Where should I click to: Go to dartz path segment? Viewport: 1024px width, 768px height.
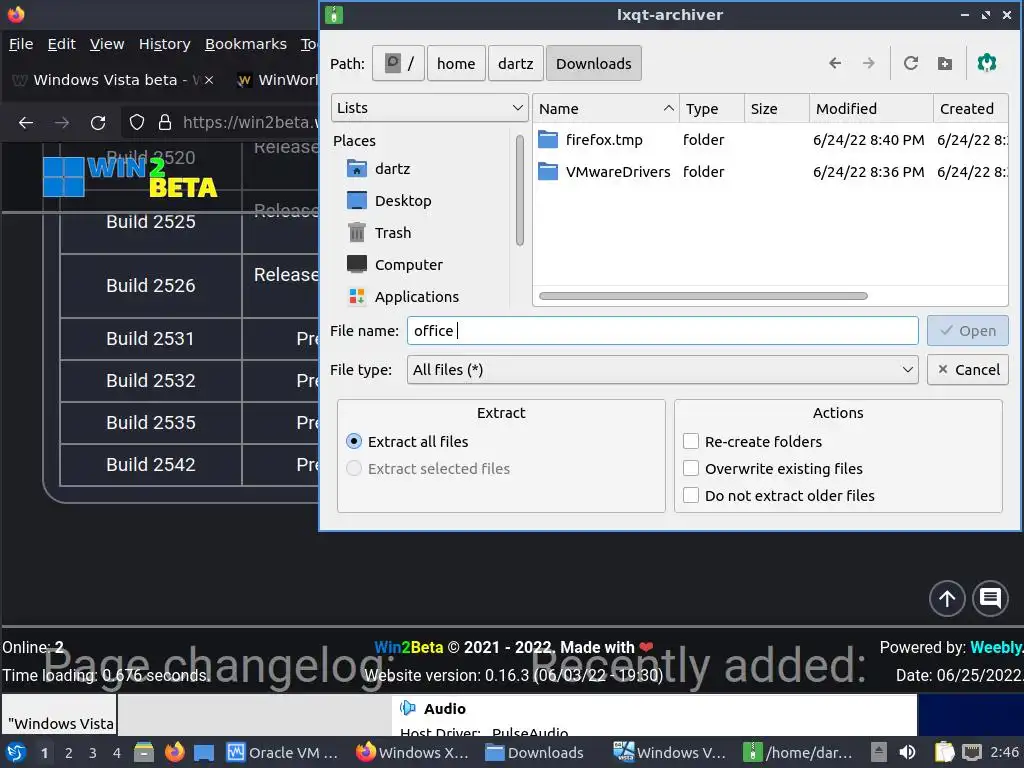click(515, 63)
